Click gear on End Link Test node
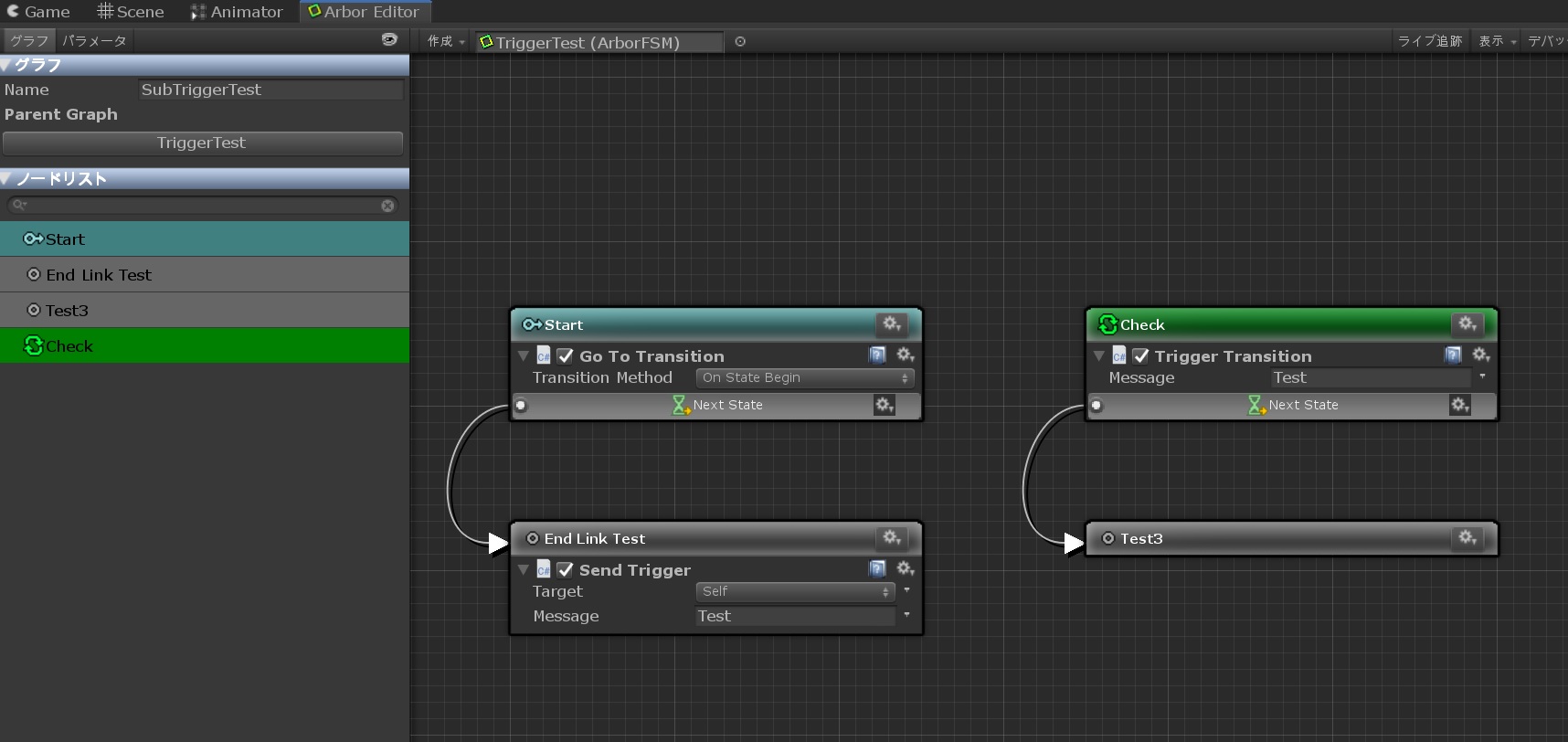 (x=891, y=538)
